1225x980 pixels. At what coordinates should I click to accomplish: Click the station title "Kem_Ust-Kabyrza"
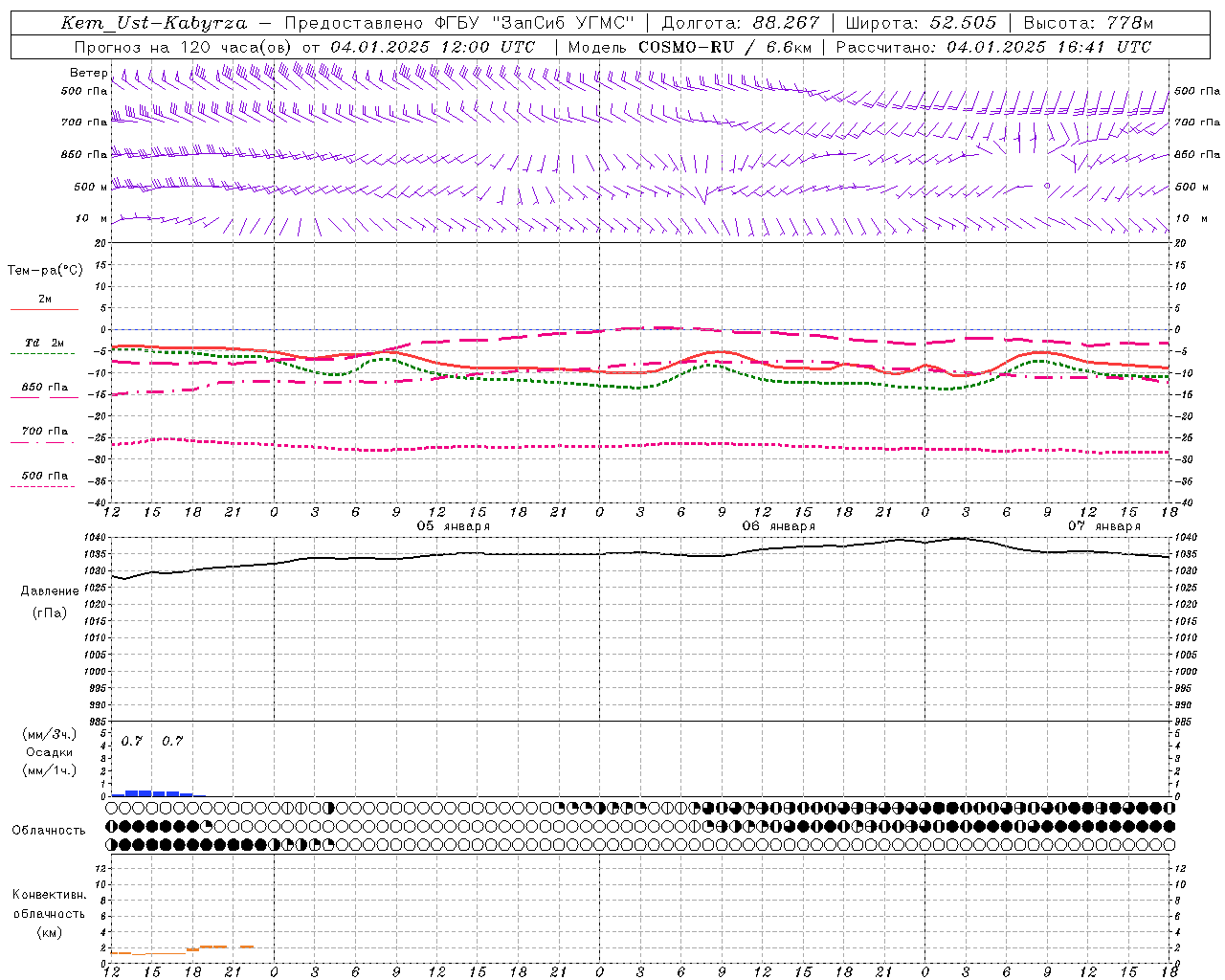click(x=154, y=23)
